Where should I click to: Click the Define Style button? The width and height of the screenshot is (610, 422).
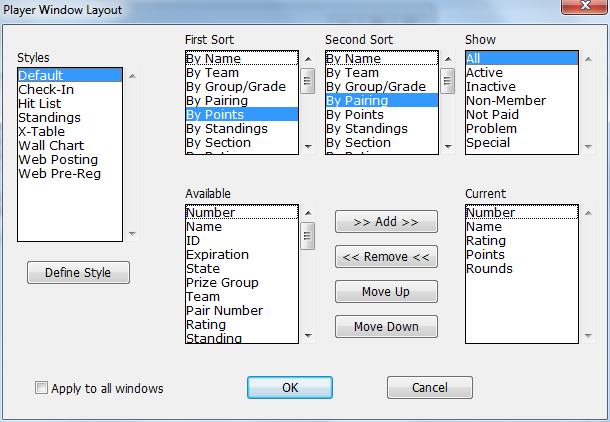[79, 273]
